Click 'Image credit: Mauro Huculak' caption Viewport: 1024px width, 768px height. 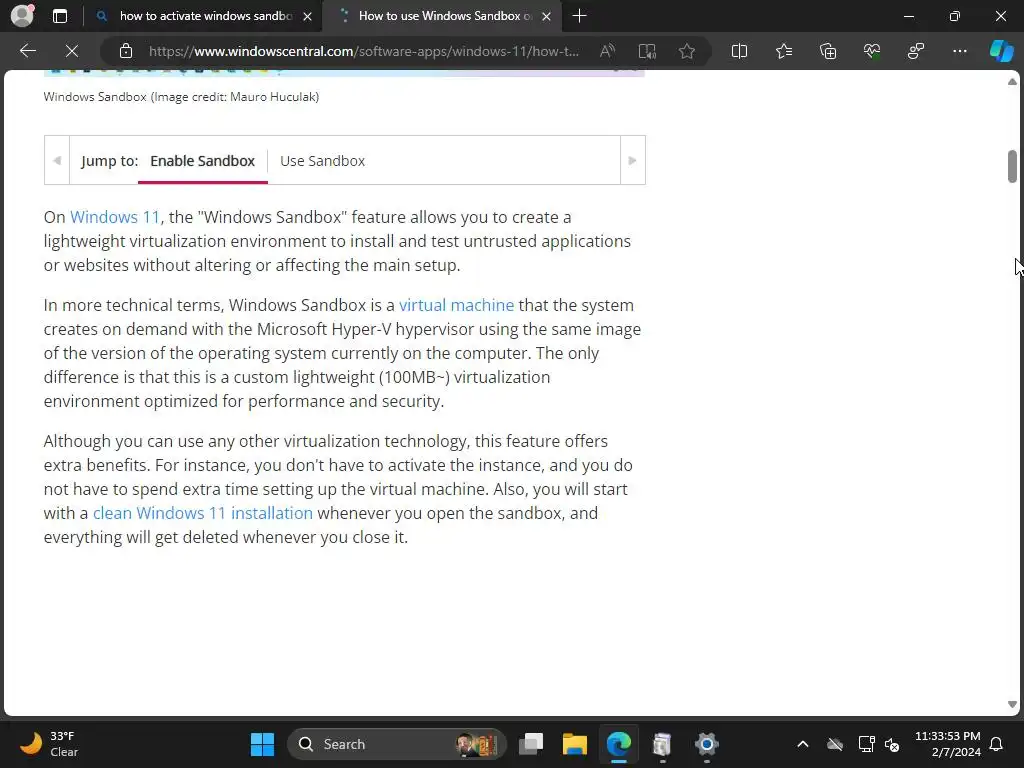coord(236,97)
